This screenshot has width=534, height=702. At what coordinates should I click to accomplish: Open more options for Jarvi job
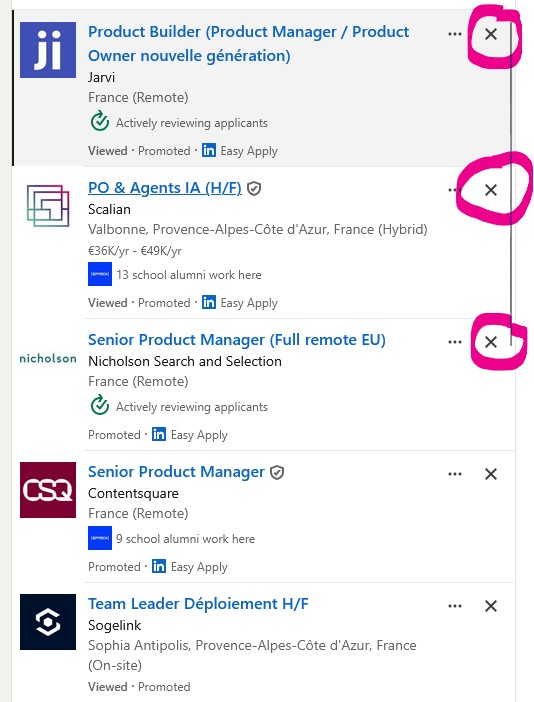[x=455, y=34]
